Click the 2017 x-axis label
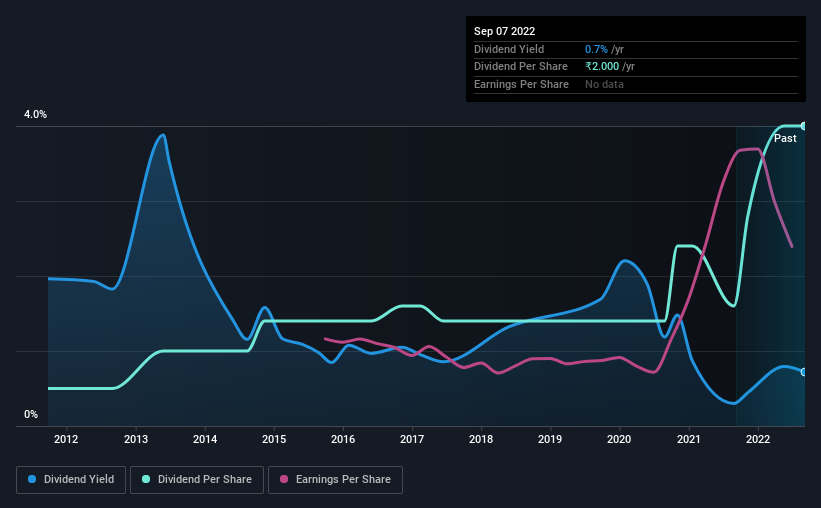Image resolution: width=821 pixels, height=508 pixels. 412,439
